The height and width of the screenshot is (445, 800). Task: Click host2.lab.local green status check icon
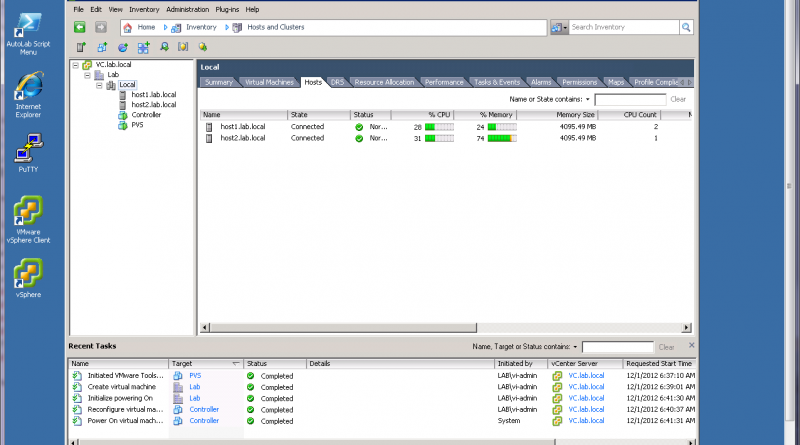(359, 138)
